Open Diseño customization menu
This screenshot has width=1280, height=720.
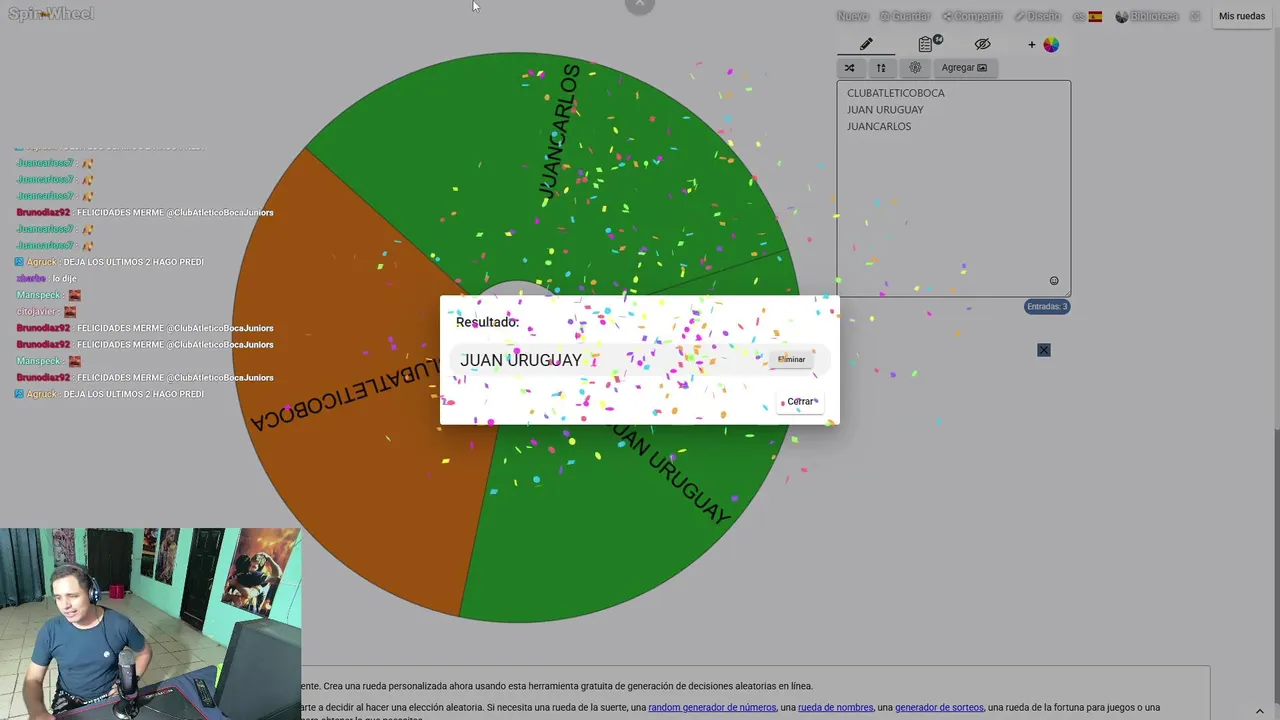pos(1037,16)
